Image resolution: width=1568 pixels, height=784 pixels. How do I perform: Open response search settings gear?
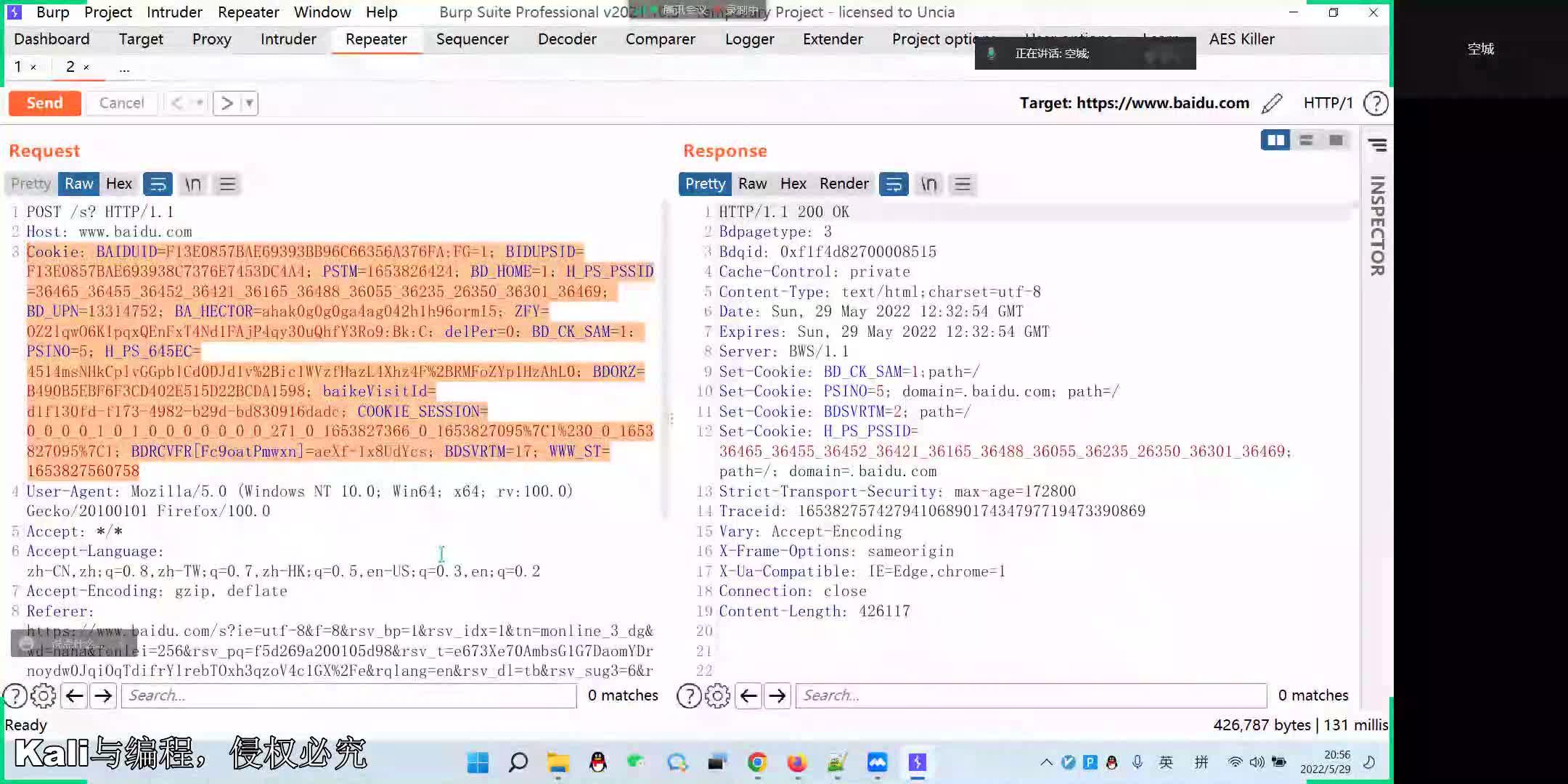[718, 695]
